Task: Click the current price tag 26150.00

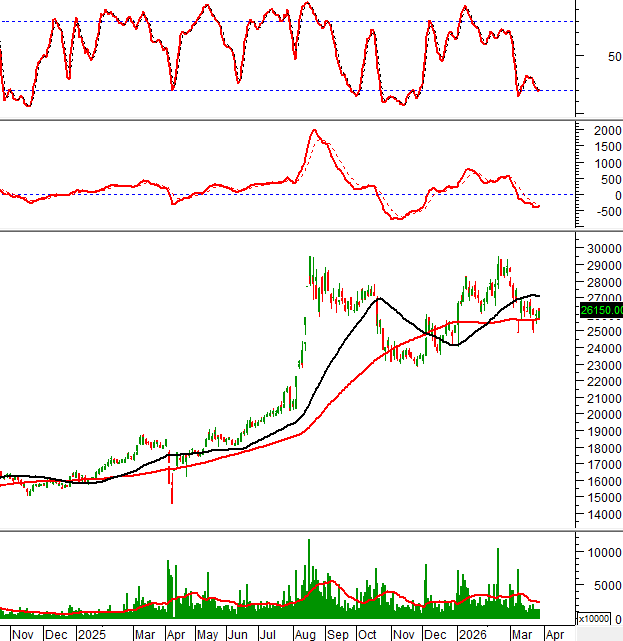Action: point(600,310)
